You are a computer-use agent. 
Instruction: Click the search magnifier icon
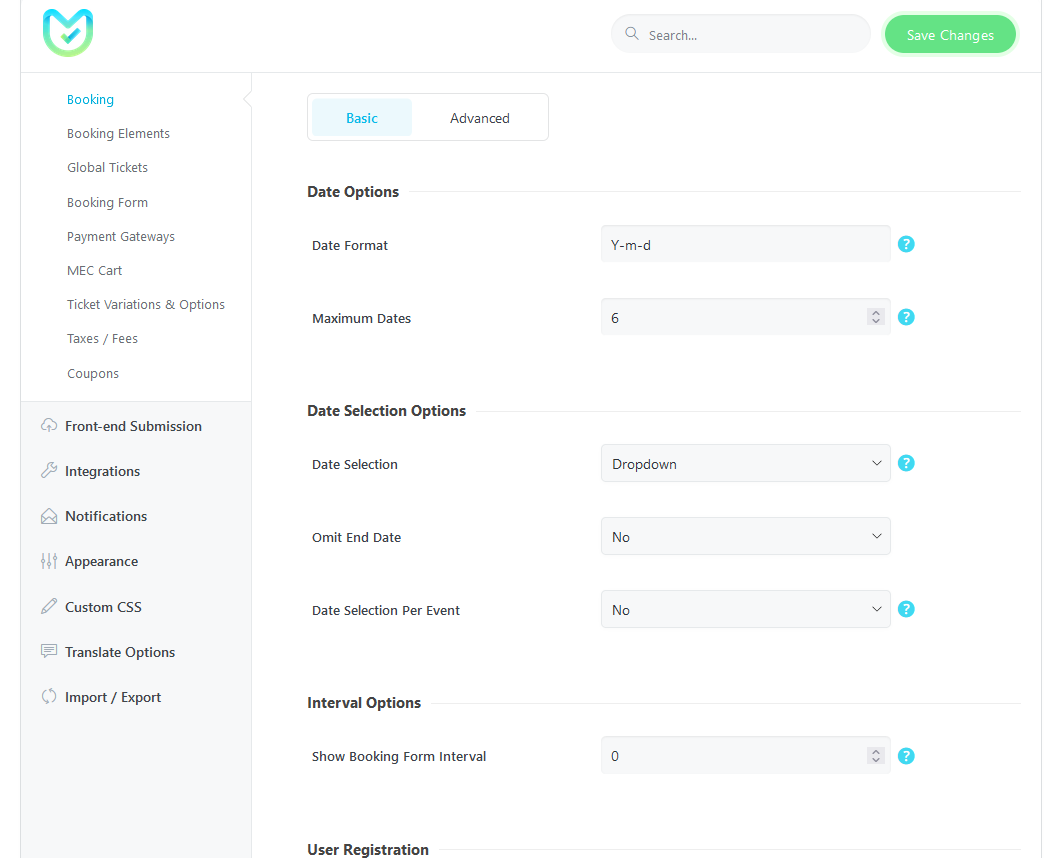pyautogui.click(x=631, y=33)
